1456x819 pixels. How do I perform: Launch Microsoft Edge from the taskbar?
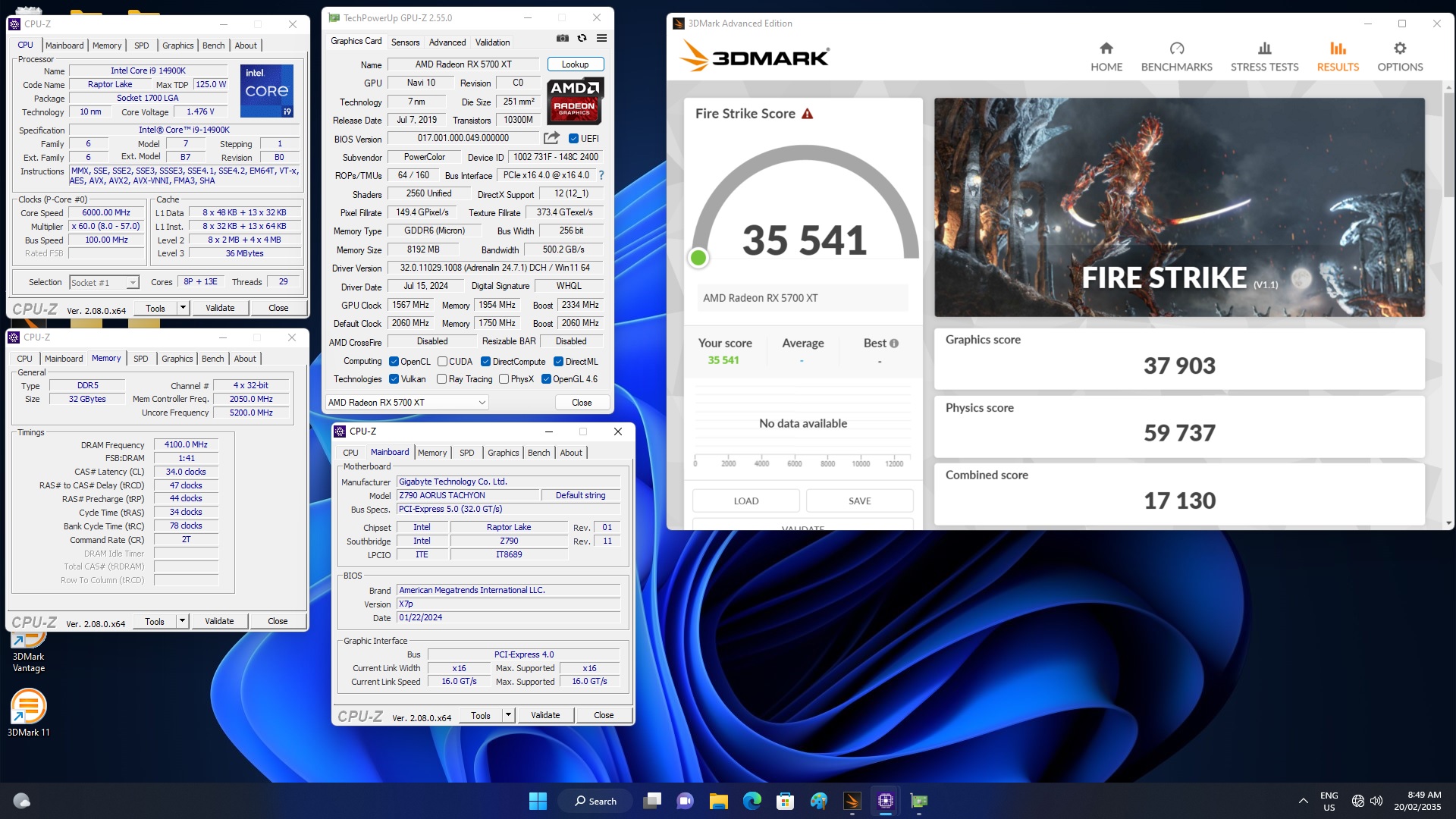click(x=752, y=801)
